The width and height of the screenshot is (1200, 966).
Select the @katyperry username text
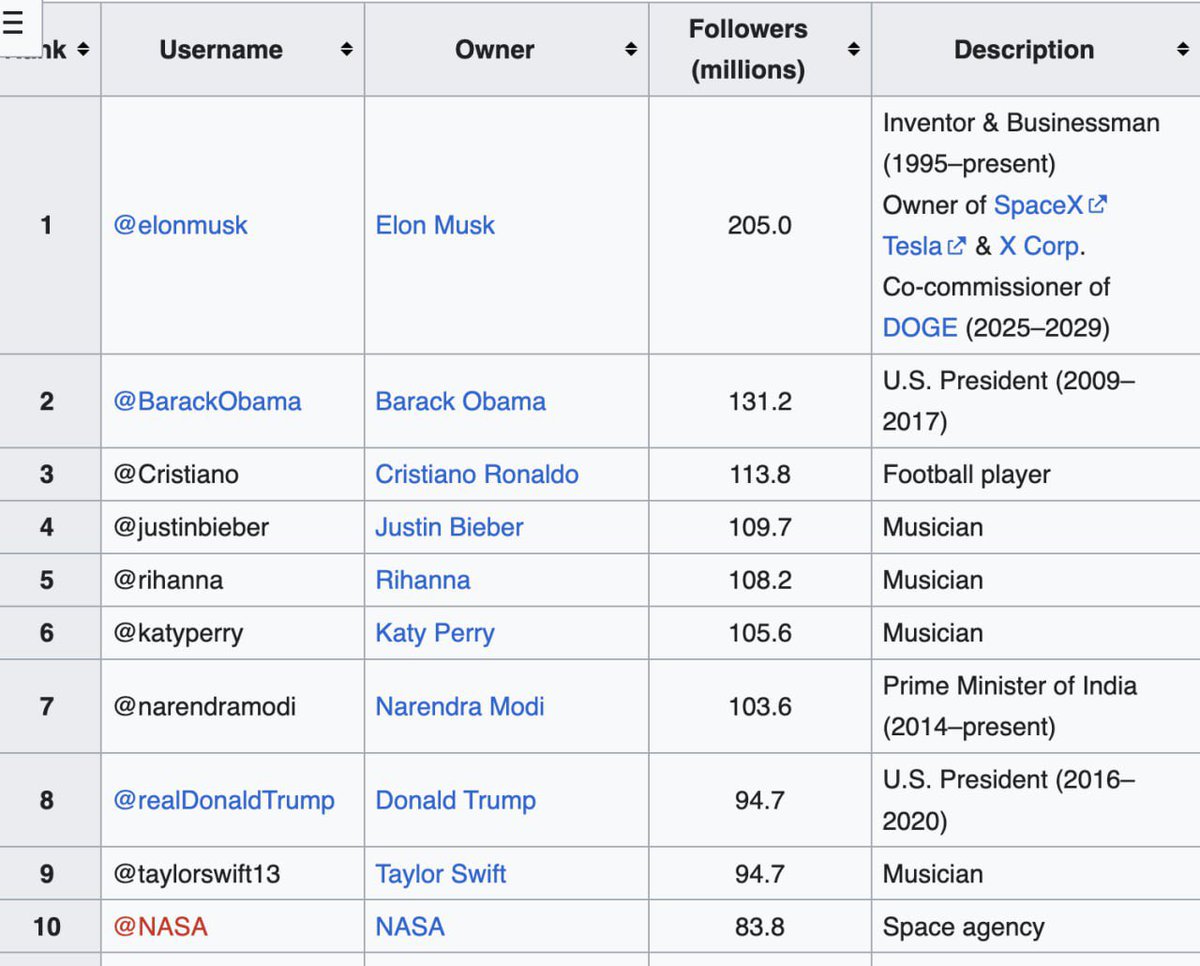pyautogui.click(x=178, y=633)
